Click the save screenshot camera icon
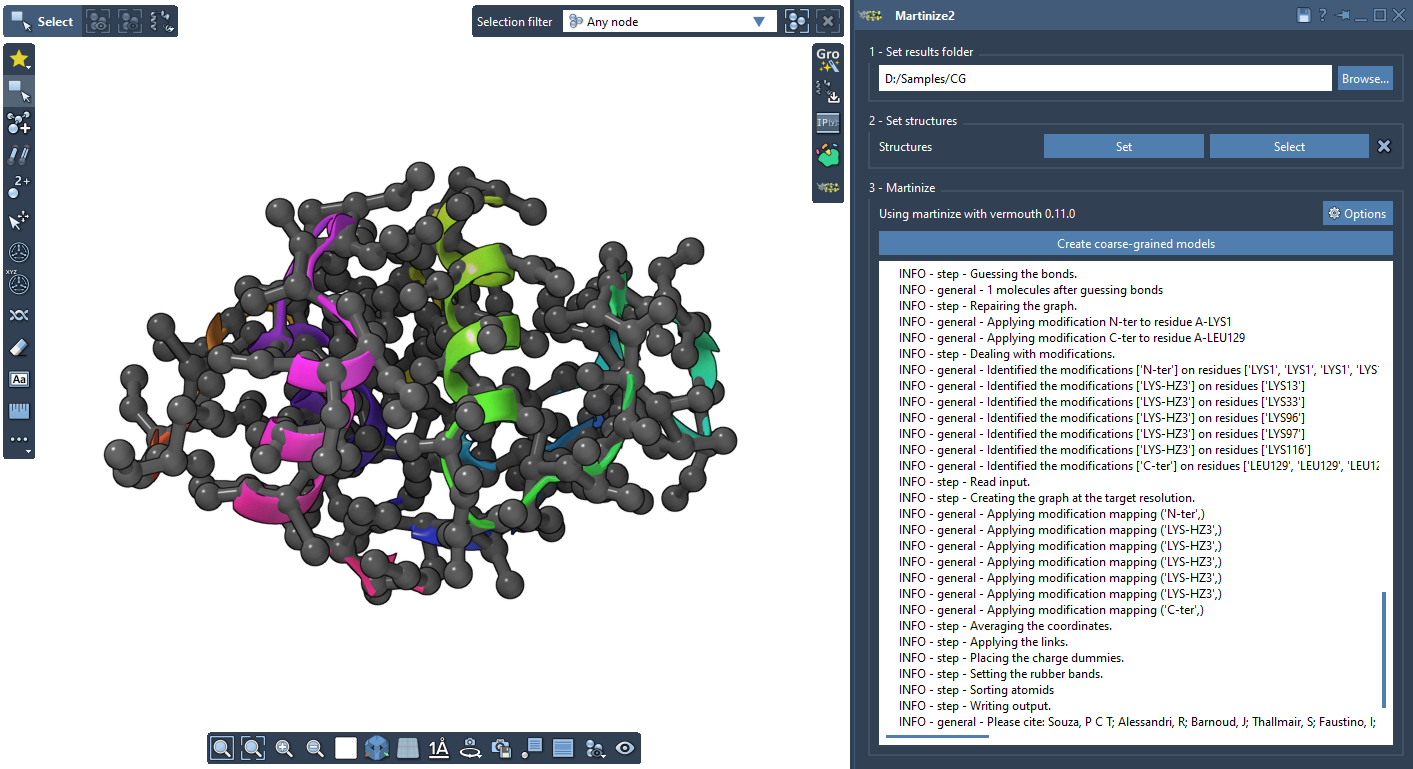The width and height of the screenshot is (1413, 769). tap(501, 748)
